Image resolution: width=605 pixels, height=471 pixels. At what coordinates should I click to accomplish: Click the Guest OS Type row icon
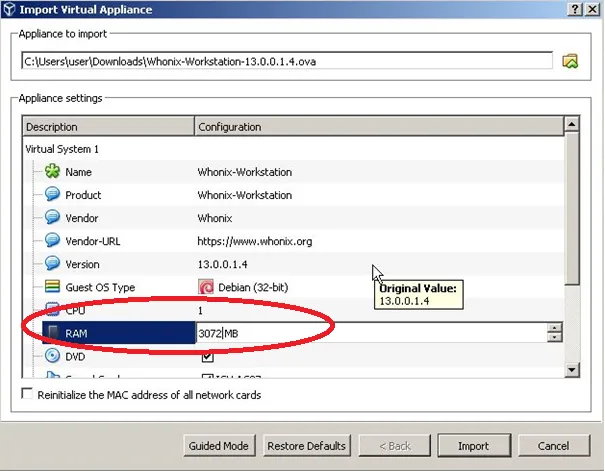[x=52, y=287]
